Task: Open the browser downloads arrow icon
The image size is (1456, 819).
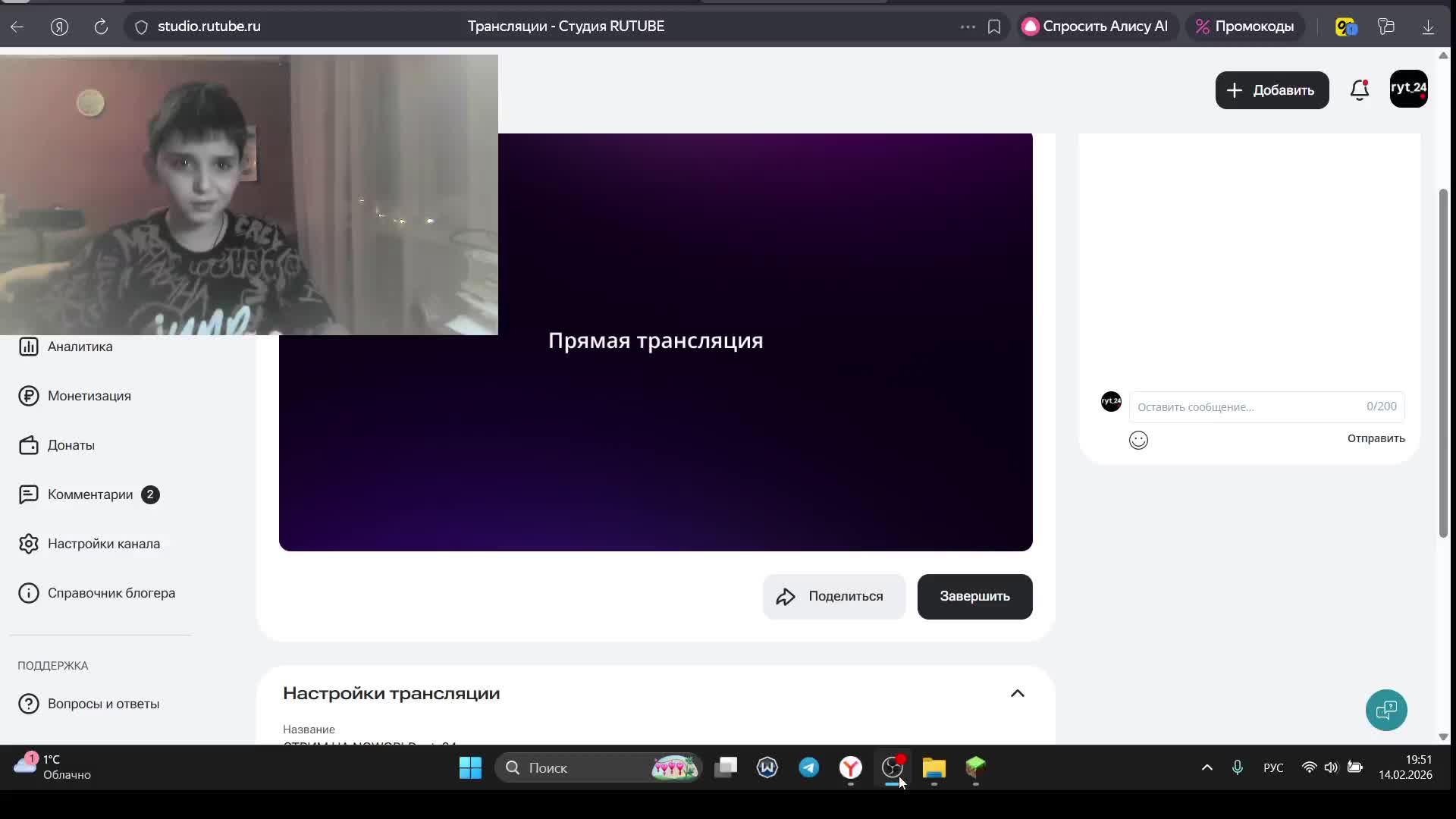Action: tap(1427, 27)
